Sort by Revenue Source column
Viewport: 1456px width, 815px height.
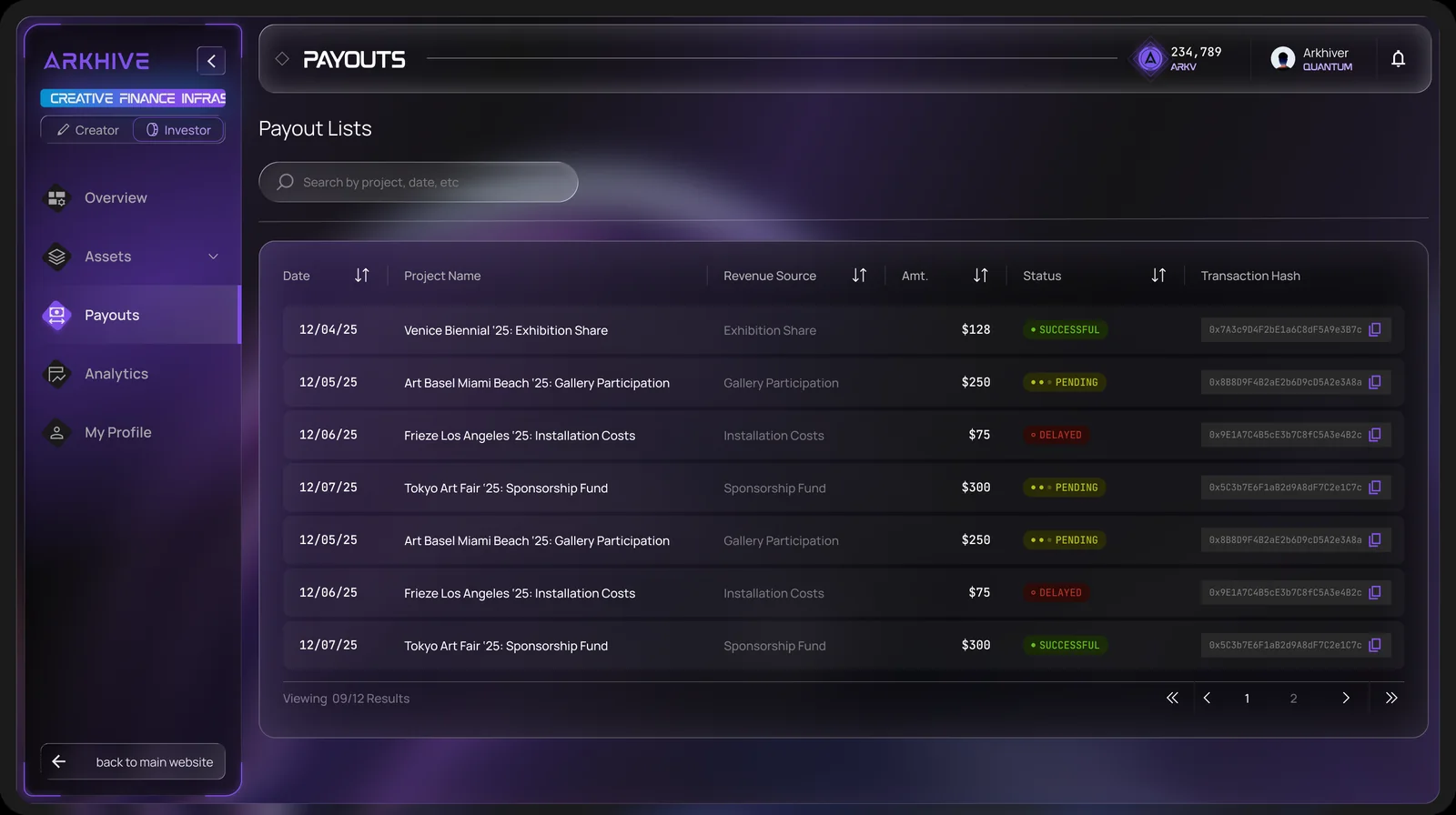[859, 276]
